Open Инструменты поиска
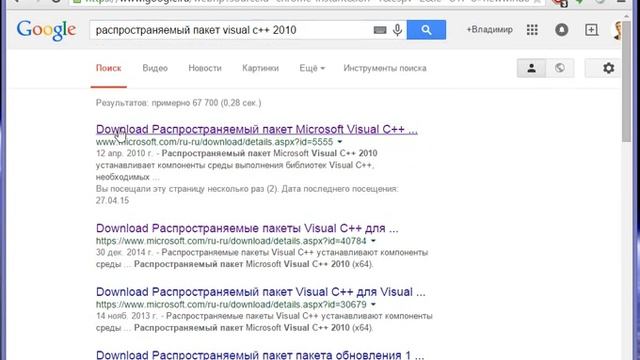The width and height of the screenshot is (640, 360). 385,68
